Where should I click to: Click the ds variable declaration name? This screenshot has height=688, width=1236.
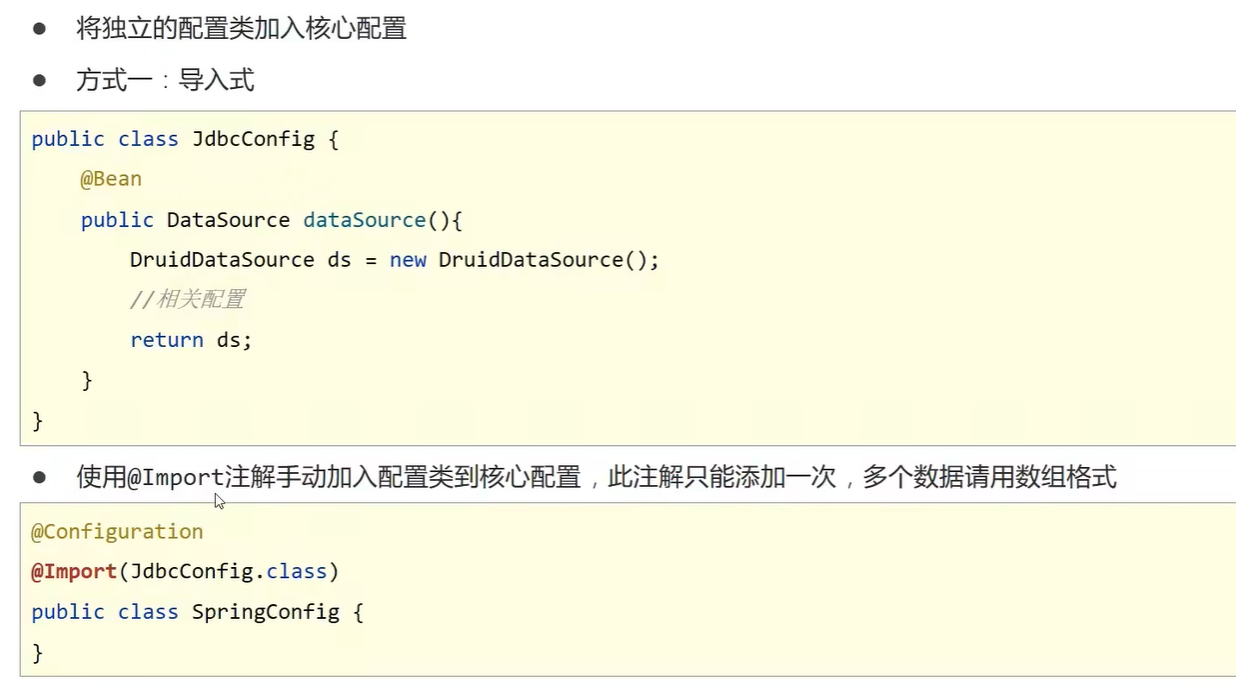point(340,260)
